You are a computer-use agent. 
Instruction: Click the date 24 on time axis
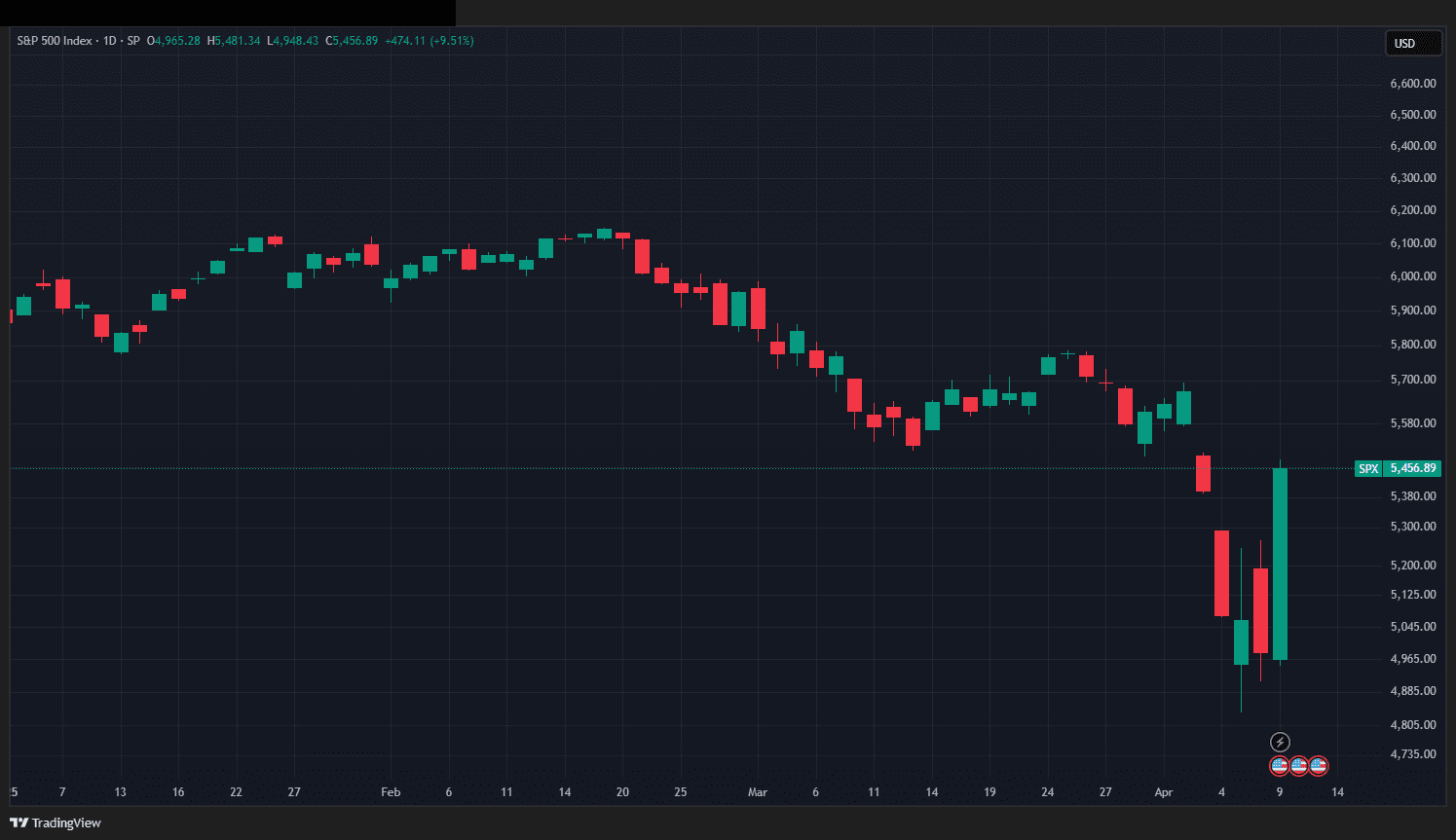(x=1048, y=792)
